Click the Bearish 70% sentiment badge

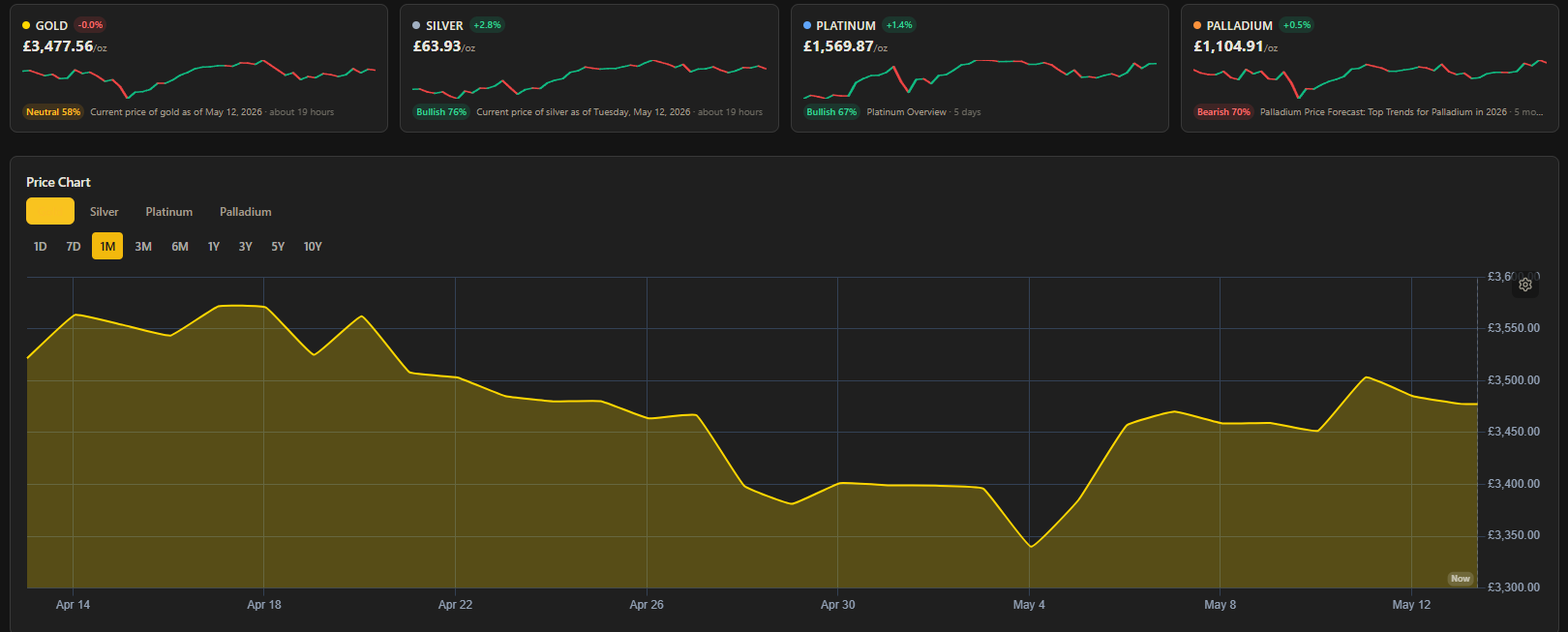click(x=1223, y=112)
